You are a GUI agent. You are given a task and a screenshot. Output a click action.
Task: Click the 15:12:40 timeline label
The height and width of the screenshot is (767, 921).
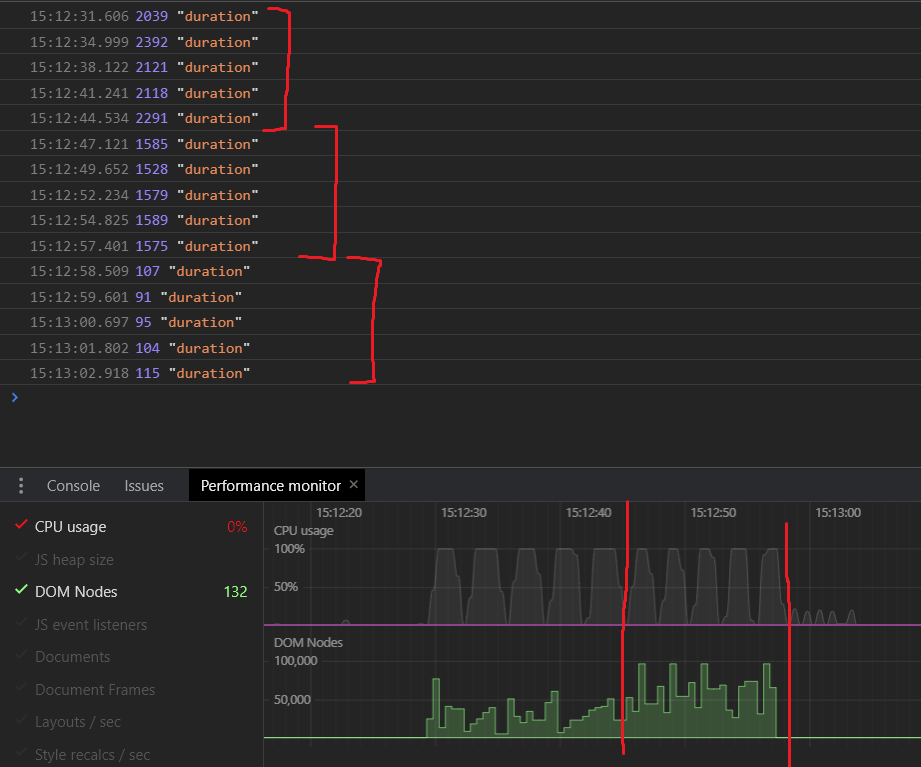click(x=589, y=512)
